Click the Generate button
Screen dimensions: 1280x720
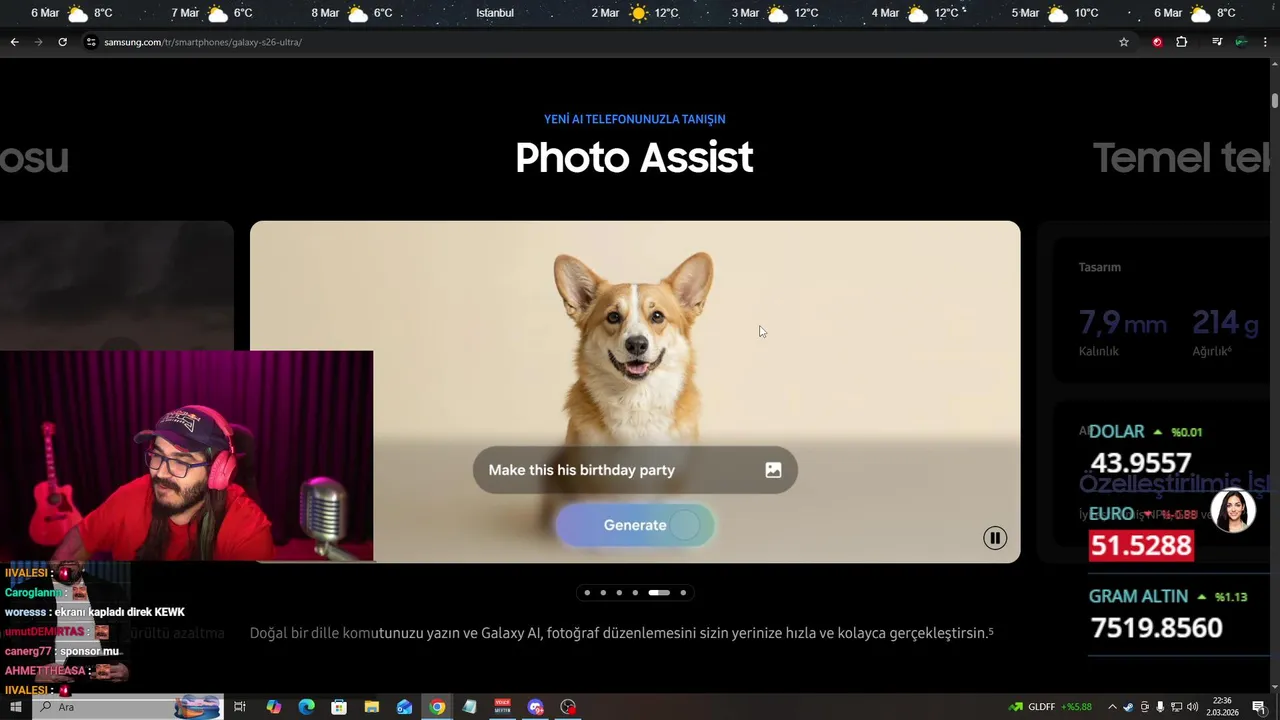click(x=635, y=525)
